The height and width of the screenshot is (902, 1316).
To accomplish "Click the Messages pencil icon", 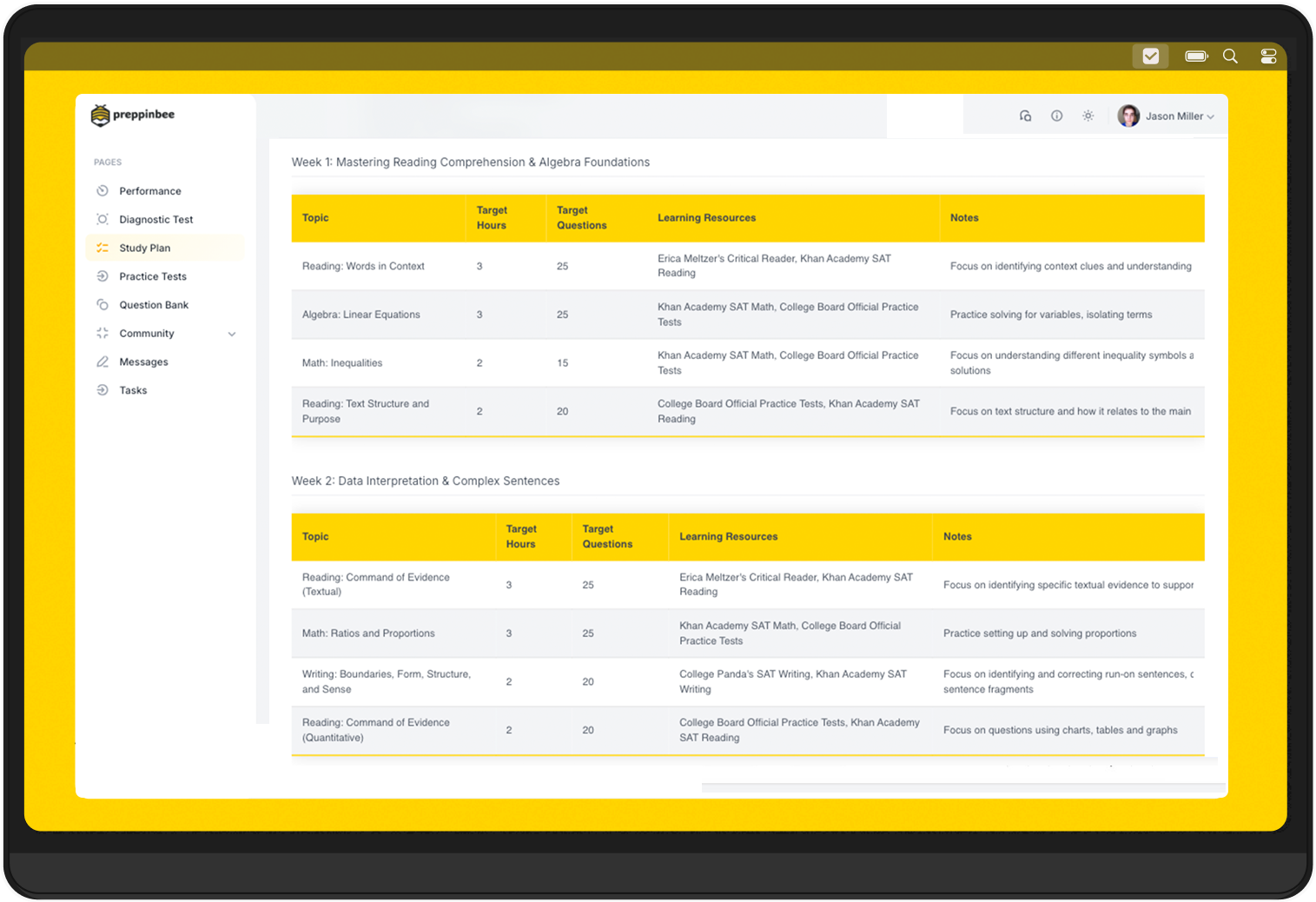I will tap(103, 361).
